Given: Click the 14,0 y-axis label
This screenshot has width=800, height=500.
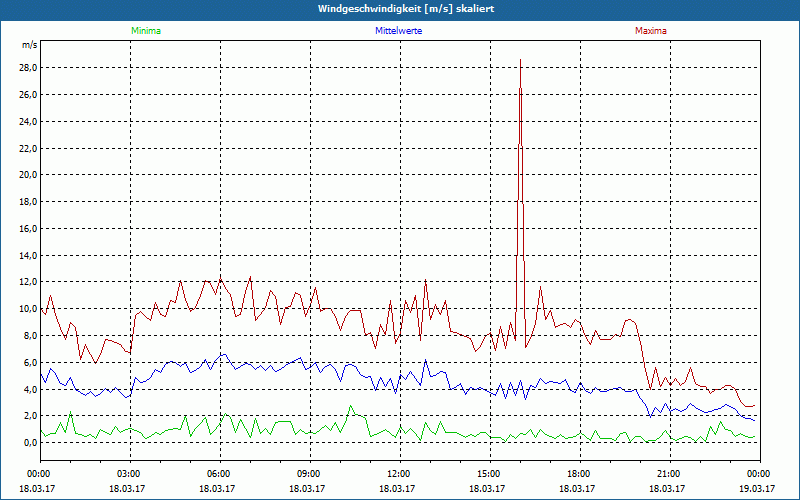Looking at the screenshot, I should [29, 256].
